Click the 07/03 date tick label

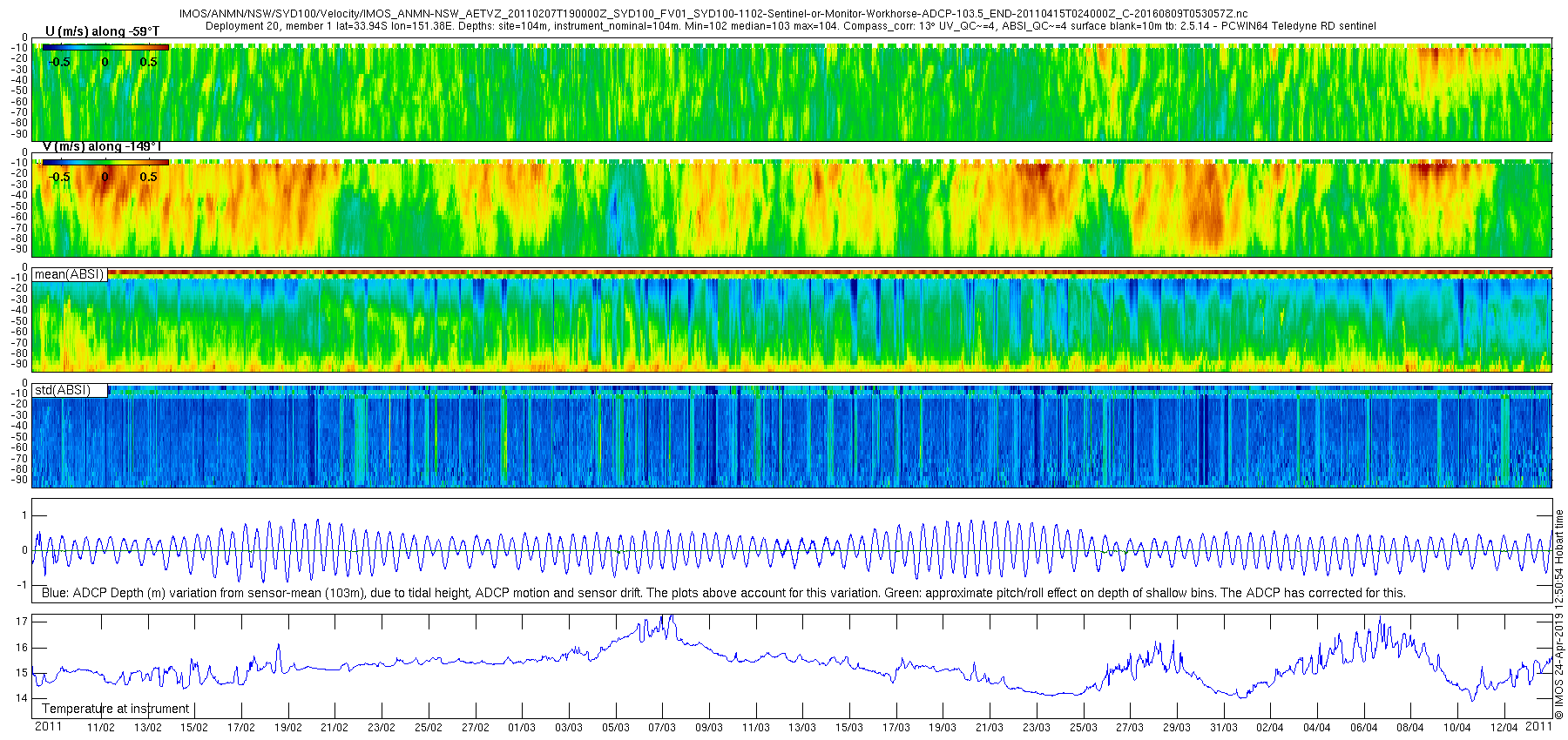click(x=662, y=728)
